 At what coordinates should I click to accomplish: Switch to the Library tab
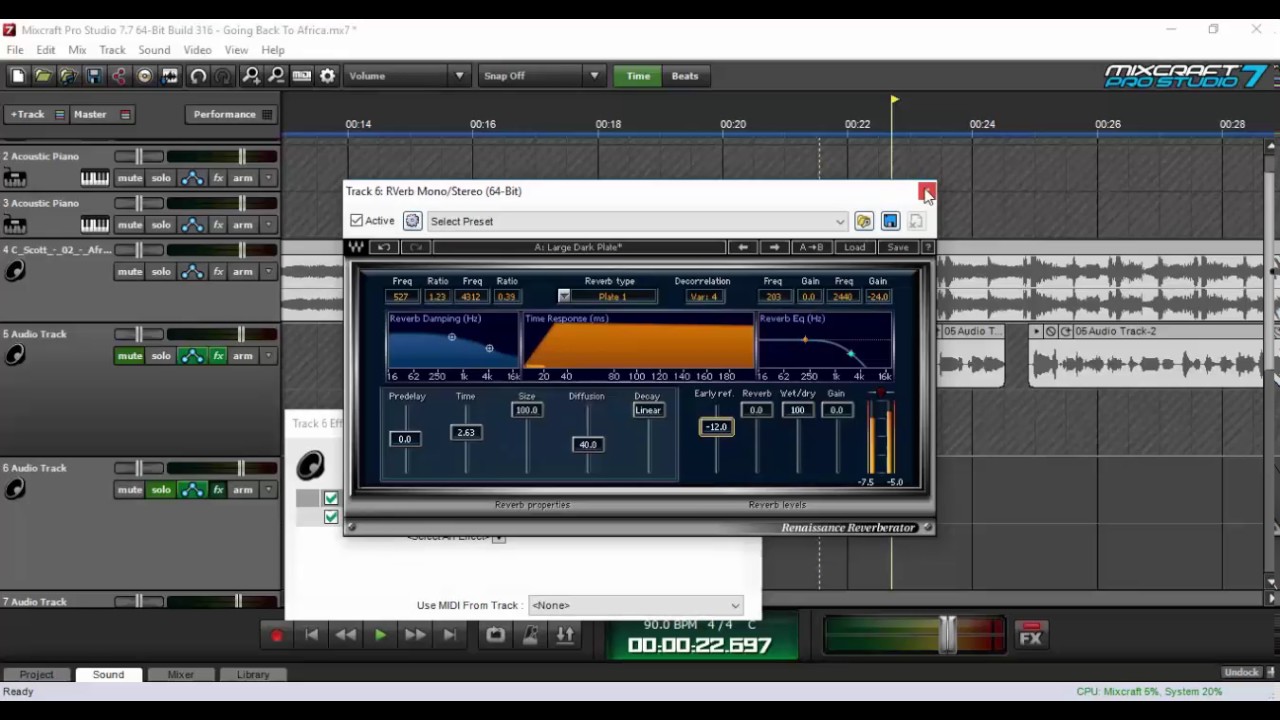(x=253, y=674)
